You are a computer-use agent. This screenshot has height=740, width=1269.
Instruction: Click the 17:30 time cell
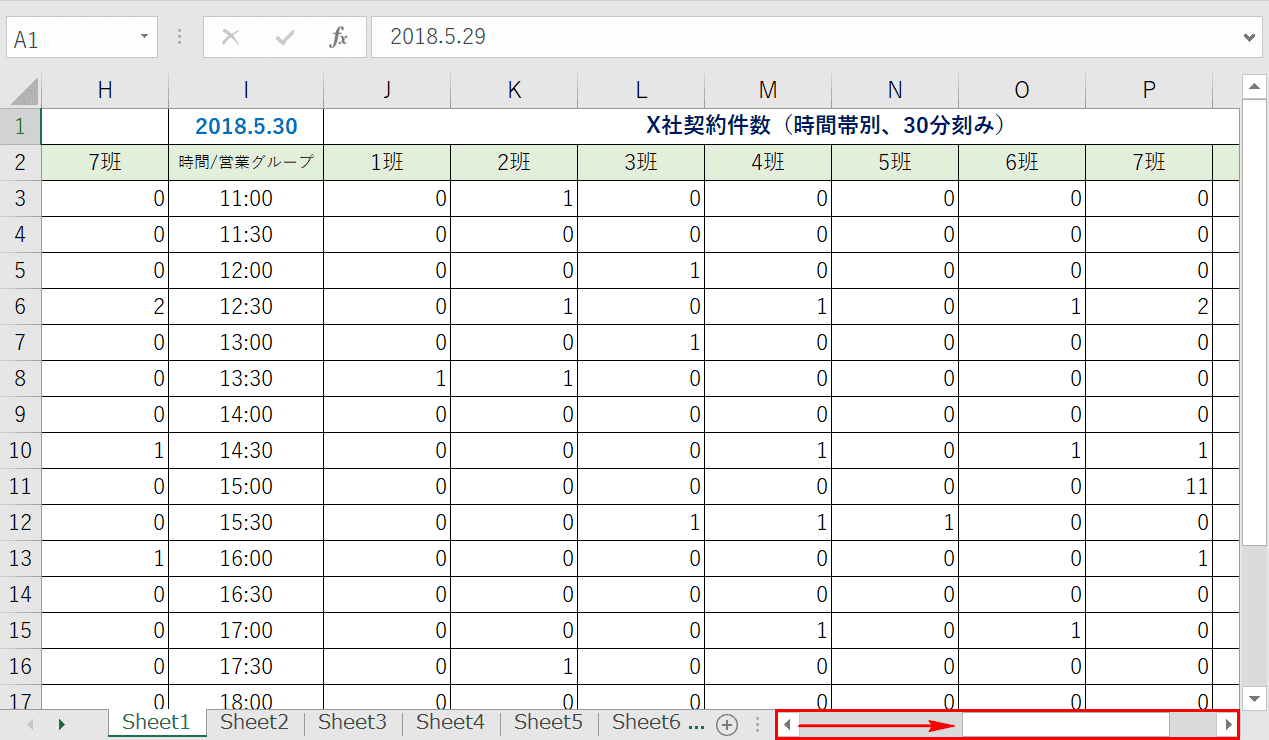click(246, 666)
